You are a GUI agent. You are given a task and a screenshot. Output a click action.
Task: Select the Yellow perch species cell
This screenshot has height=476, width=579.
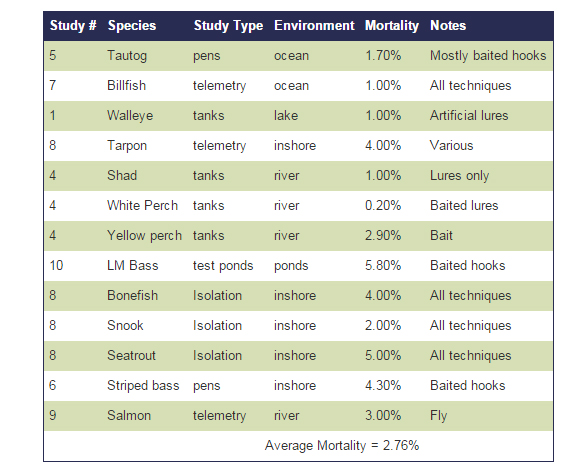[x=144, y=236]
